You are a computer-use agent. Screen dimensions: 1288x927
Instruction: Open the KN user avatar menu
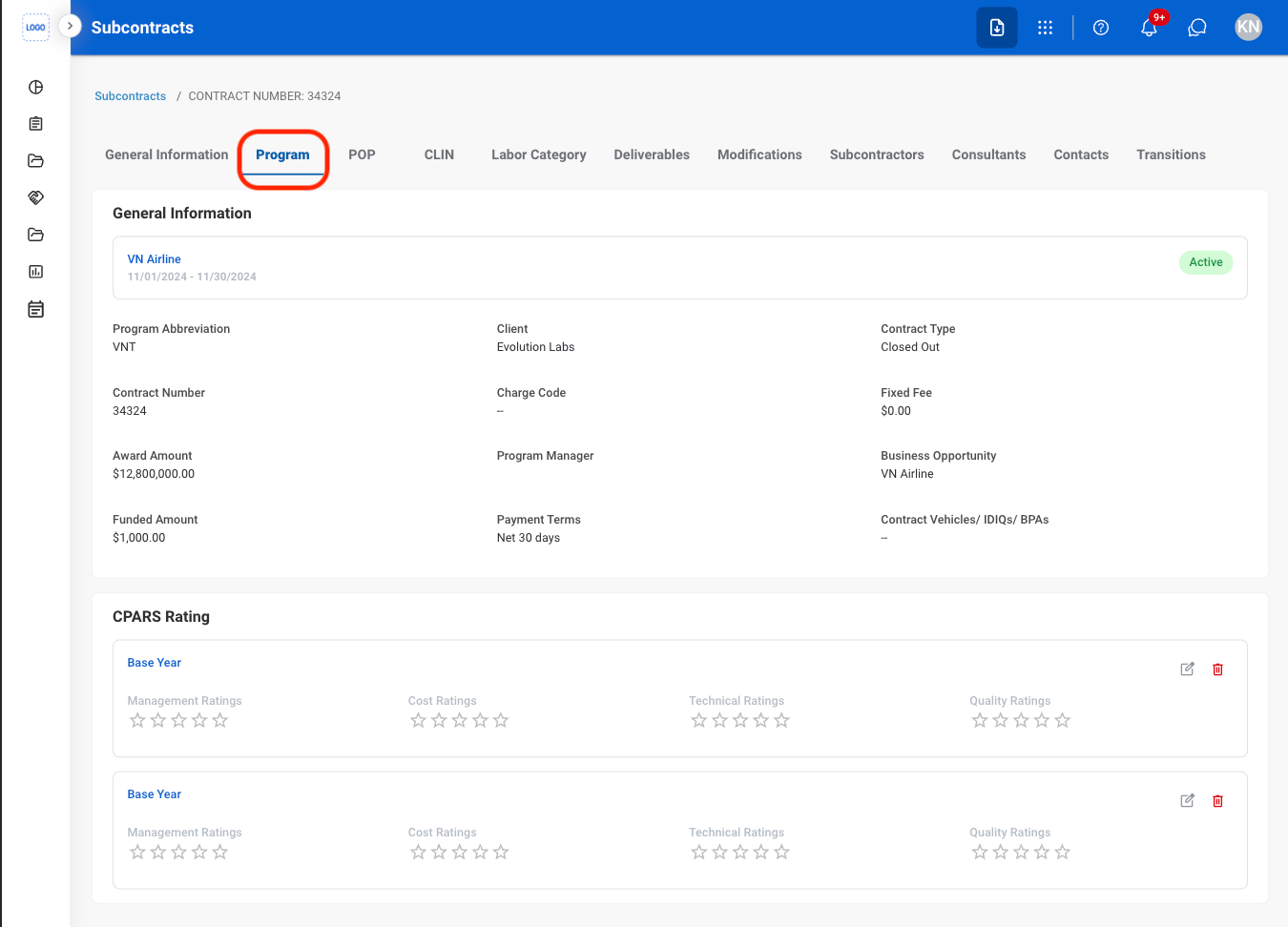pyautogui.click(x=1249, y=28)
